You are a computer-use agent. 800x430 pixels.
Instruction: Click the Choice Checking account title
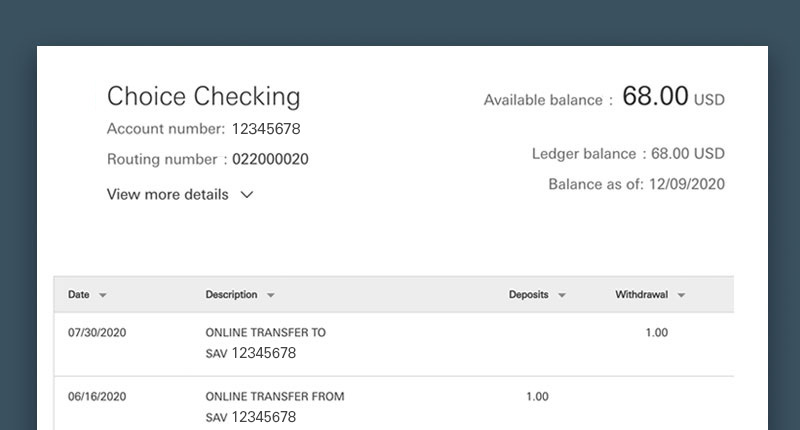click(x=204, y=96)
